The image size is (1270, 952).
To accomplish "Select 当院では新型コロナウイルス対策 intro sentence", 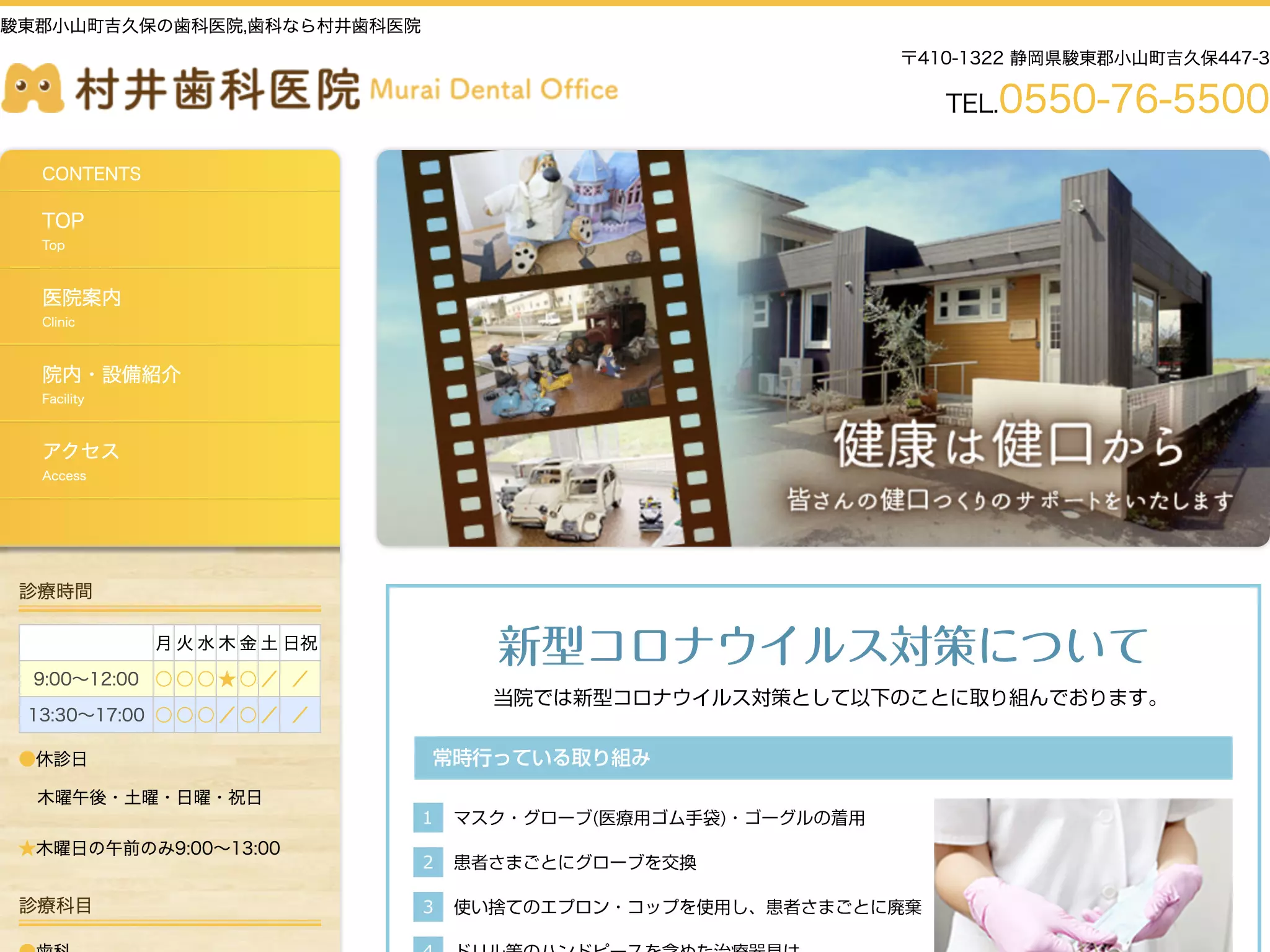I will point(827,697).
